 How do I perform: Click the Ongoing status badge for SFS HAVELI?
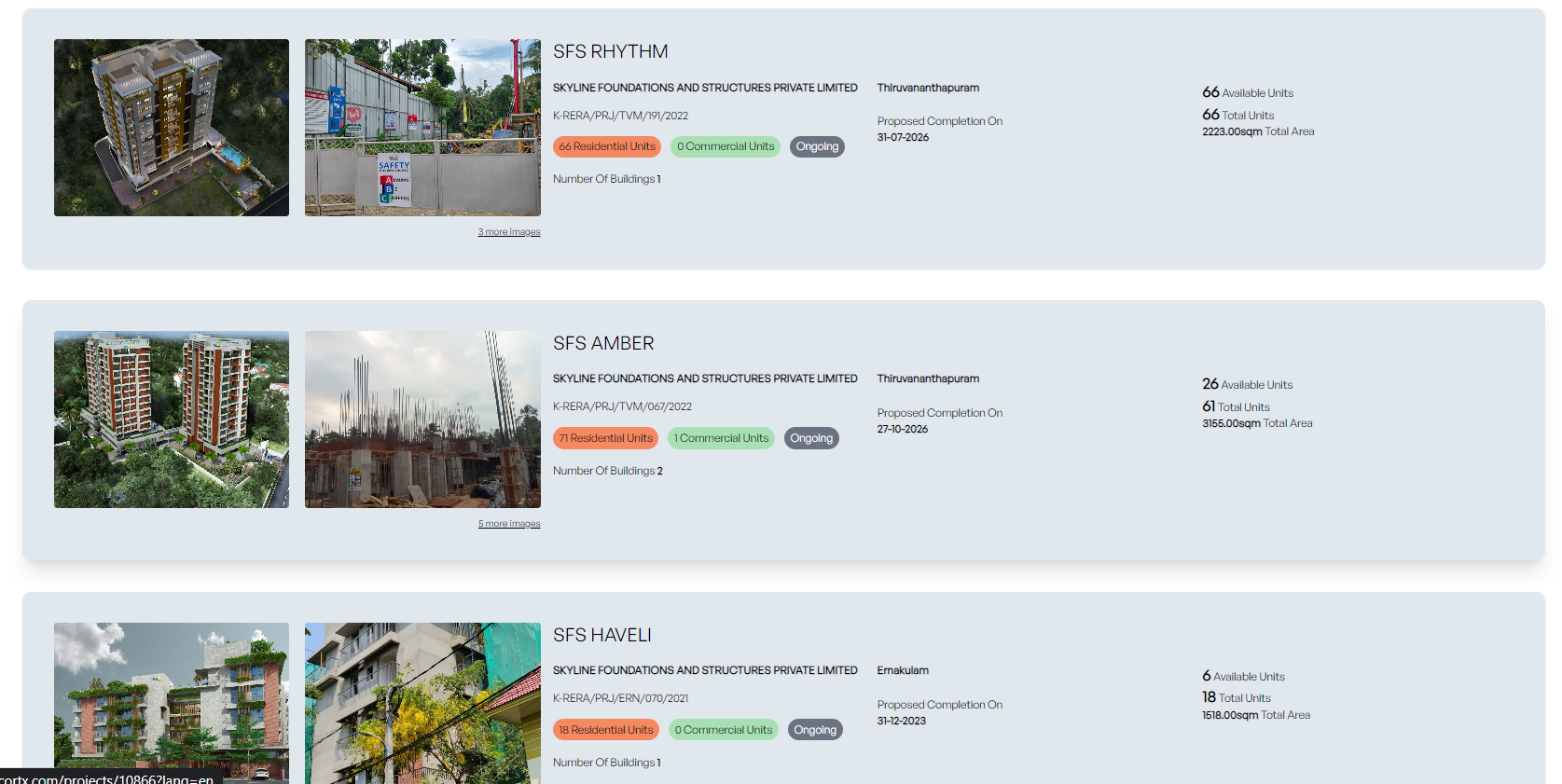815,730
